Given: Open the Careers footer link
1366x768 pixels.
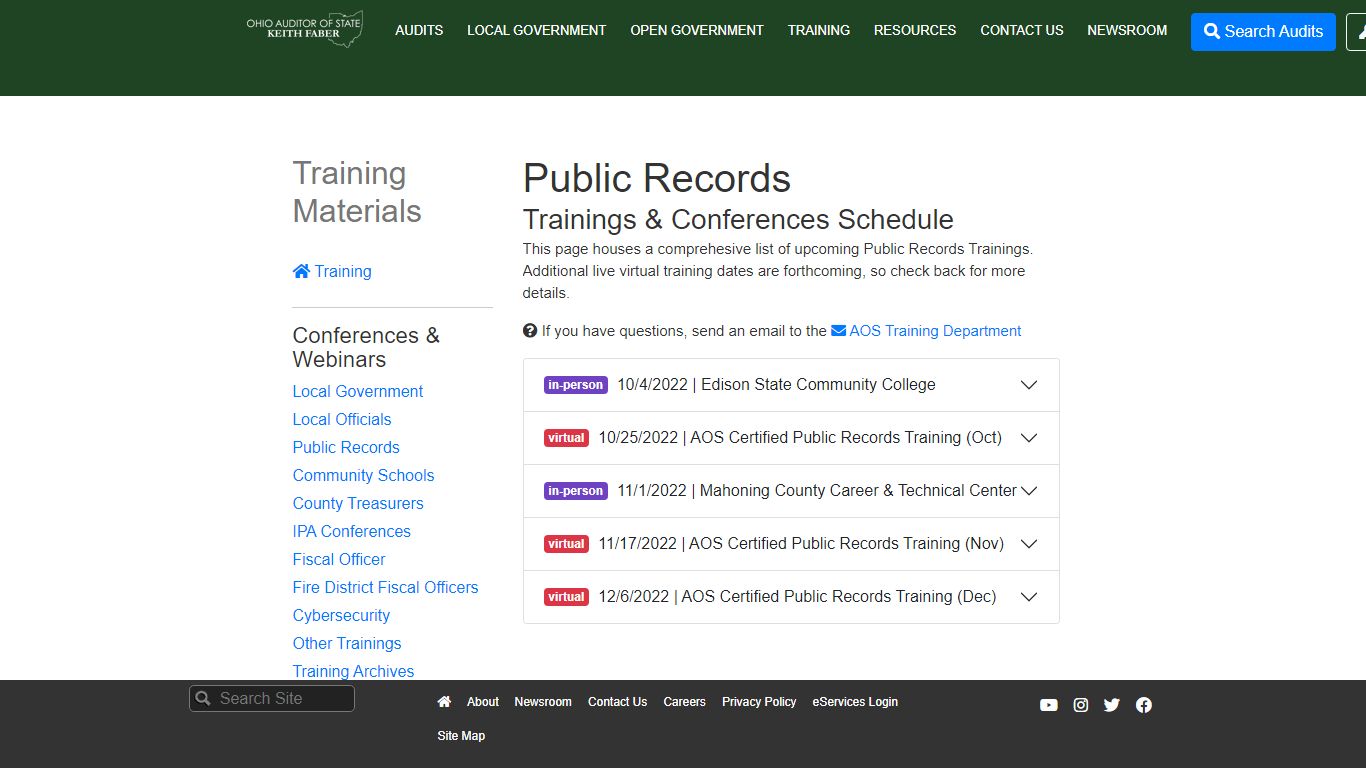Looking at the screenshot, I should [684, 702].
